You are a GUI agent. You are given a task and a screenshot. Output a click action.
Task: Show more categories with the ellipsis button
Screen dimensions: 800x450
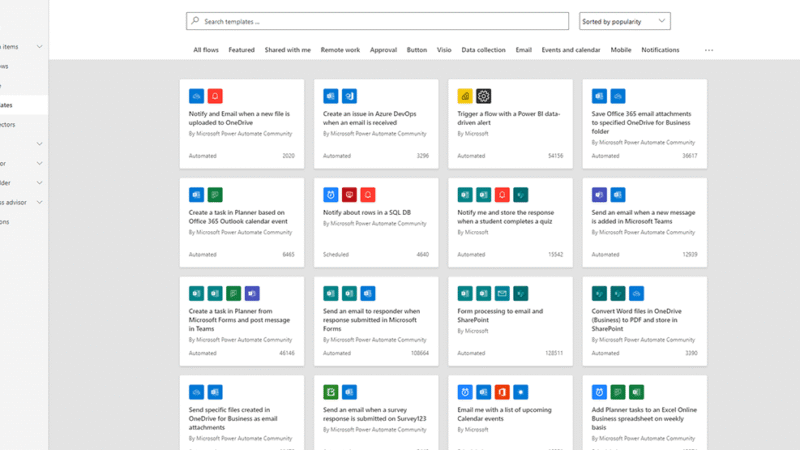pyautogui.click(x=709, y=50)
